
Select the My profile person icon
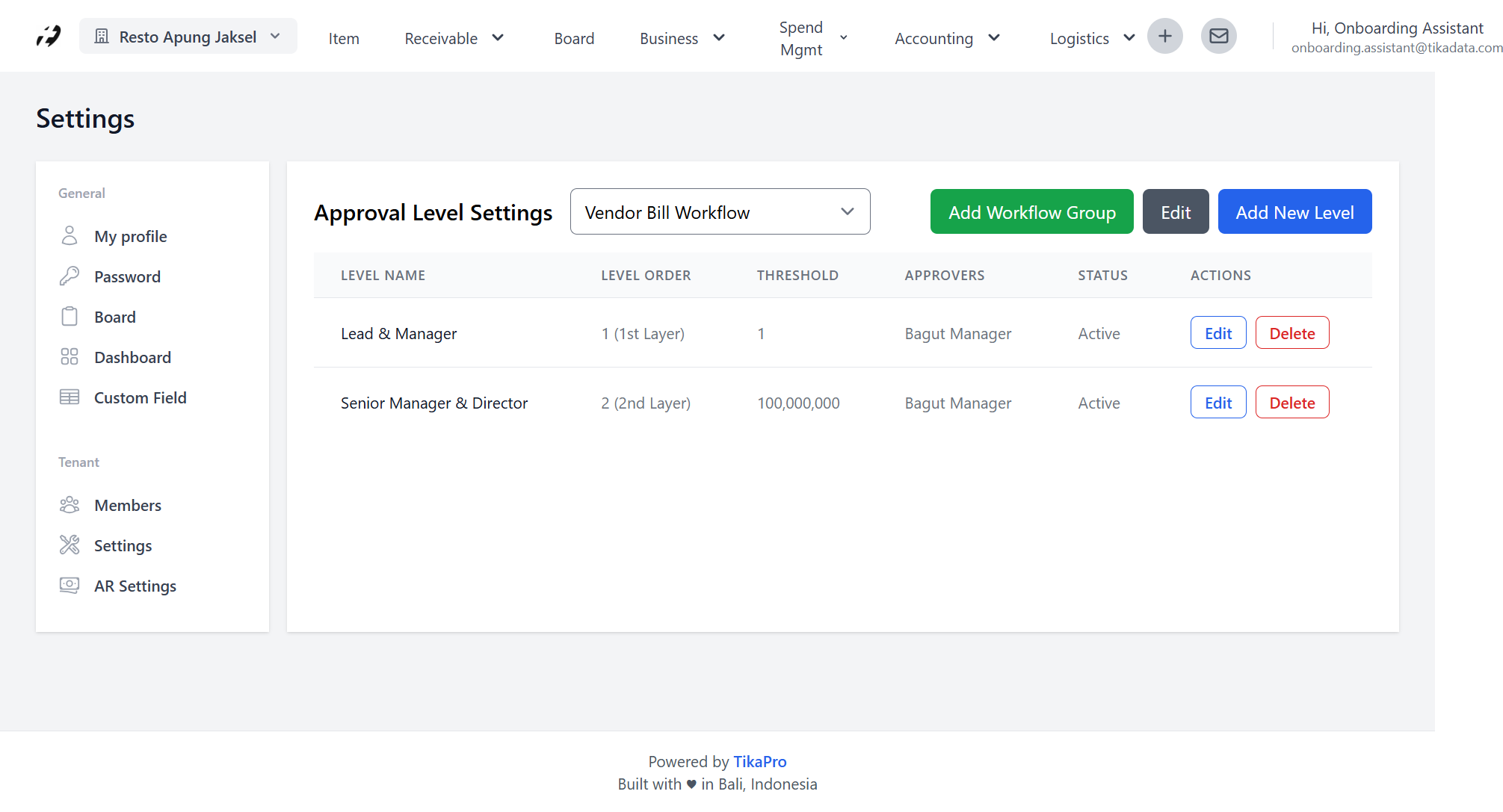pyautogui.click(x=70, y=235)
